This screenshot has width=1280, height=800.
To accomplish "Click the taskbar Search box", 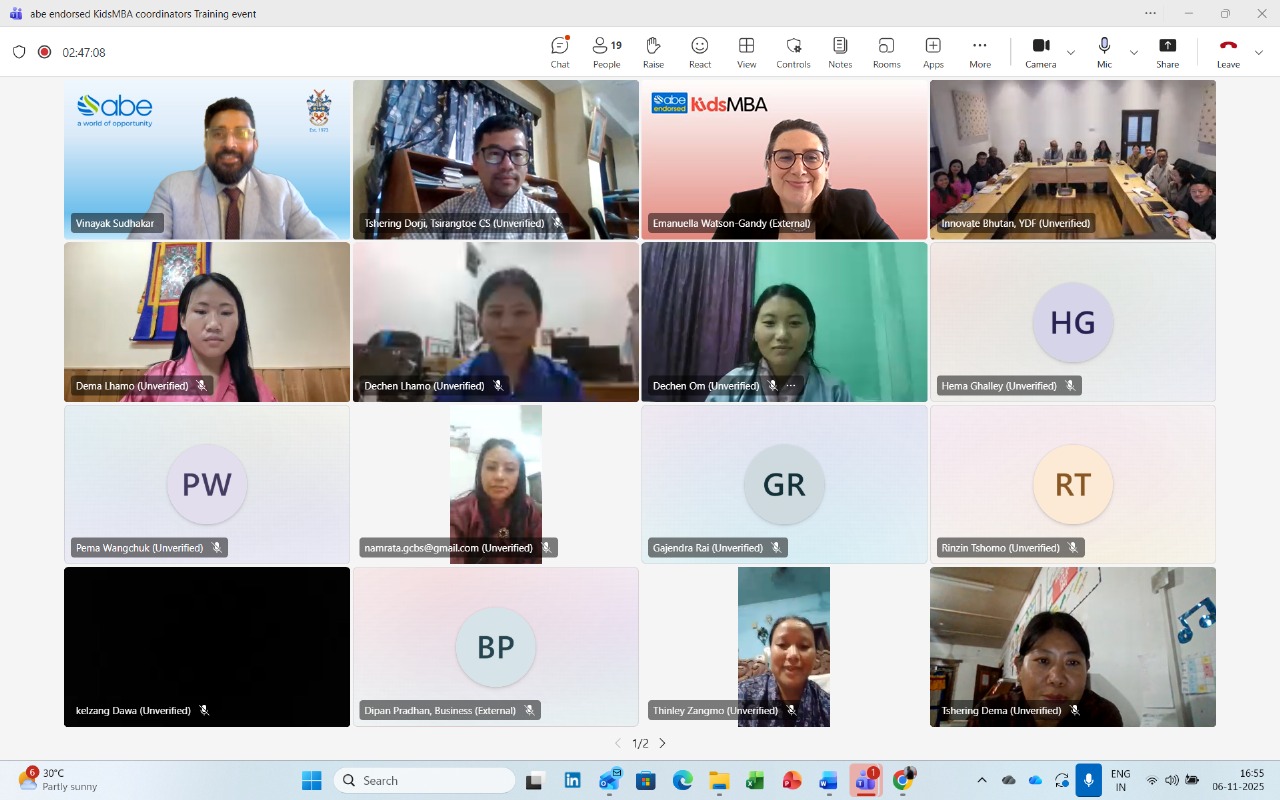I will [x=424, y=780].
